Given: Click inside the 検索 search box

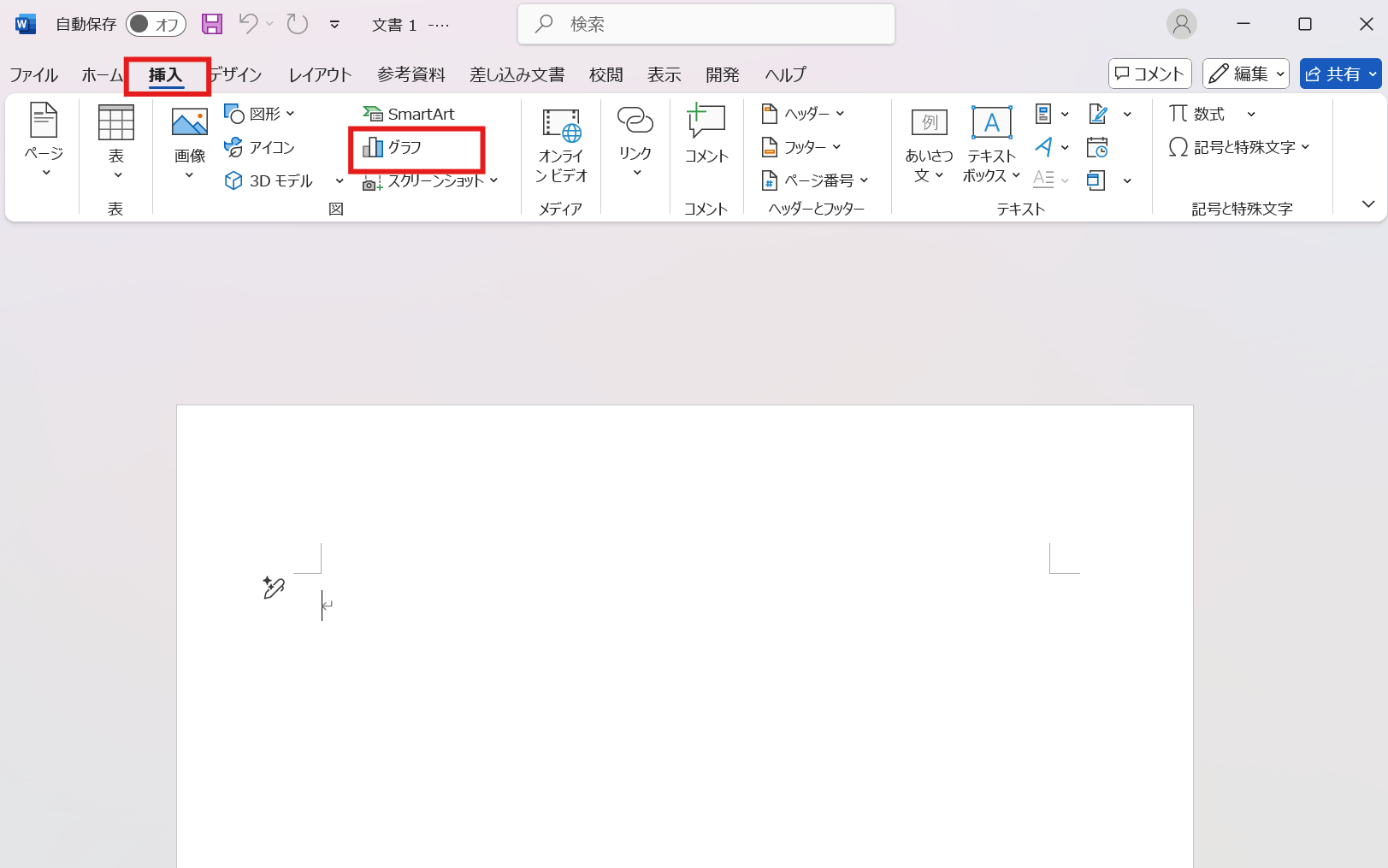Looking at the screenshot, I should click(706, 24).
